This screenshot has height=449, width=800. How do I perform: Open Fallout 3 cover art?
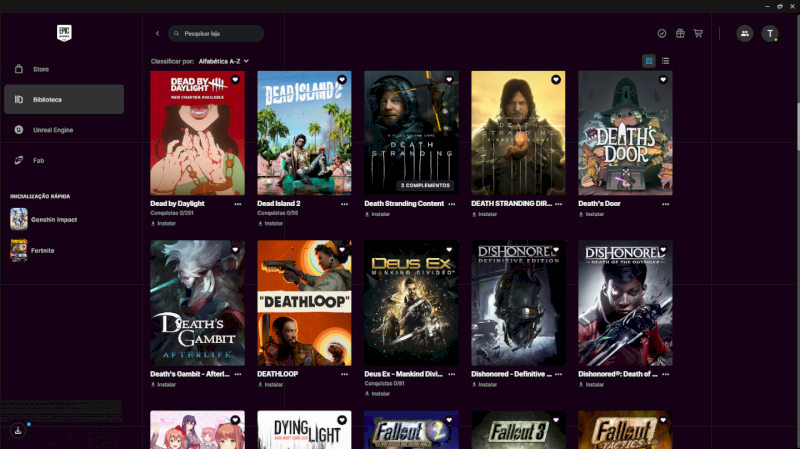518,430
